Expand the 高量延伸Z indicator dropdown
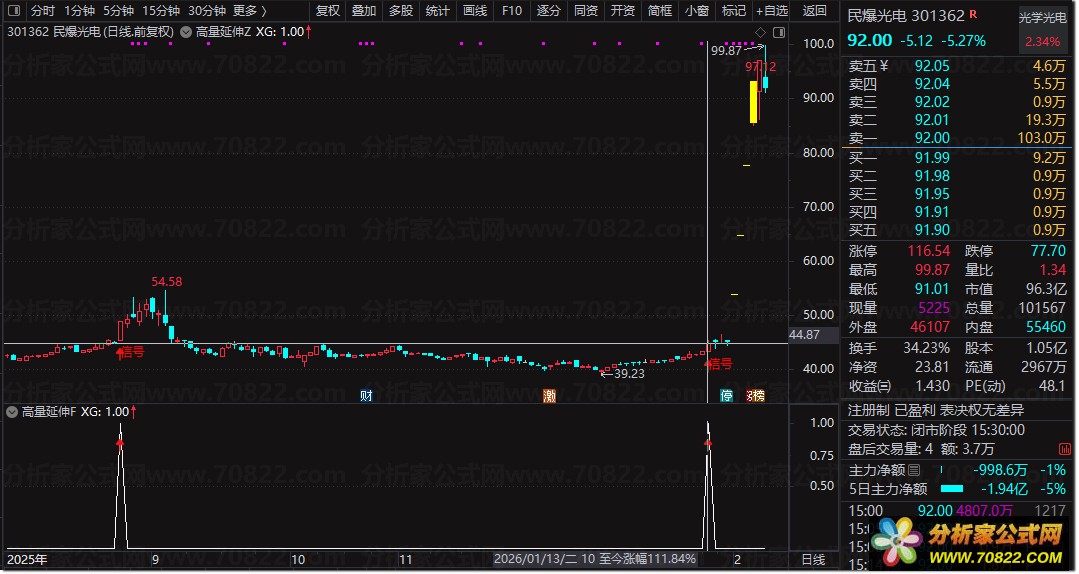The width and height of the screenshot is (1079, 574). [186, 32]
